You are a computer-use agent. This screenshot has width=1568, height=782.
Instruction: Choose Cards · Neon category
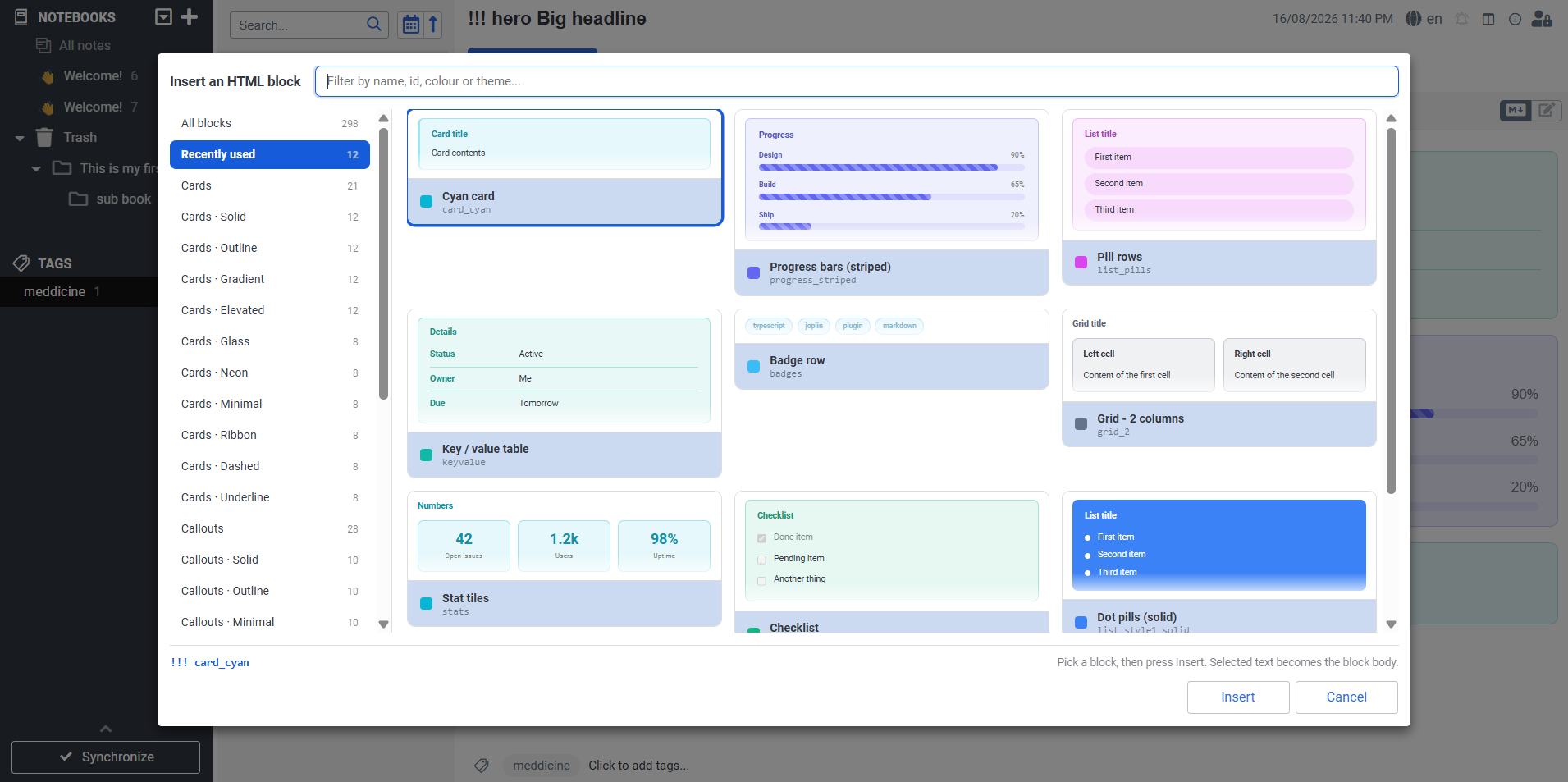pyautogui.click(x=270, y=373)
